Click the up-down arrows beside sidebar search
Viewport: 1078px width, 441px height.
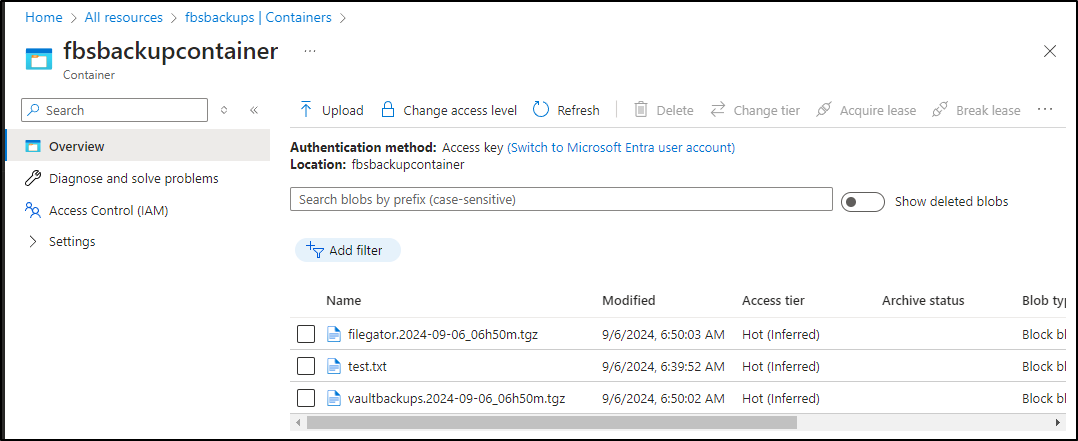(x=223, y=110)
